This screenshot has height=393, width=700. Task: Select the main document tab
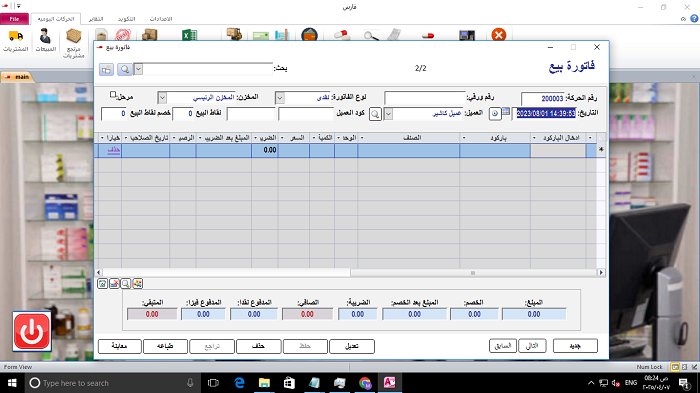[x=17, y=77]
